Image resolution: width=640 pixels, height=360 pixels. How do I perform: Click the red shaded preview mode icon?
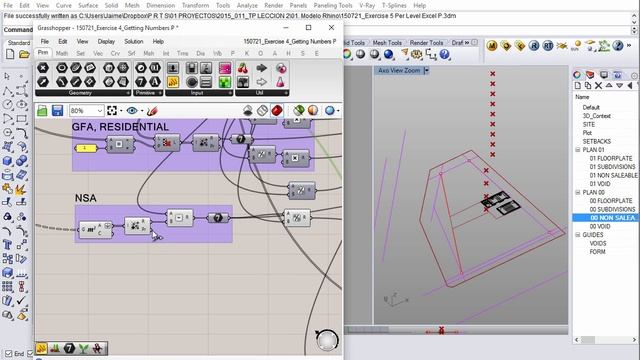[x=277, y=111]
